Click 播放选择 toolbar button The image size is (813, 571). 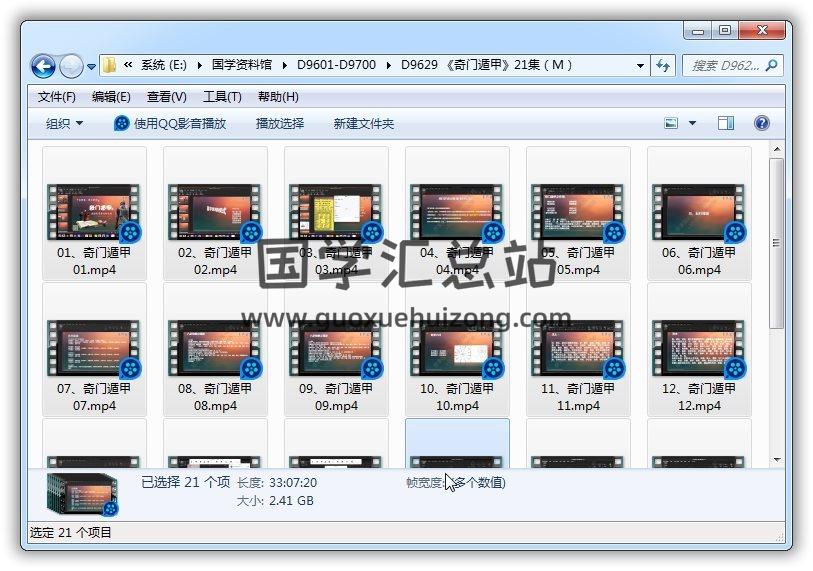(280, 123)
